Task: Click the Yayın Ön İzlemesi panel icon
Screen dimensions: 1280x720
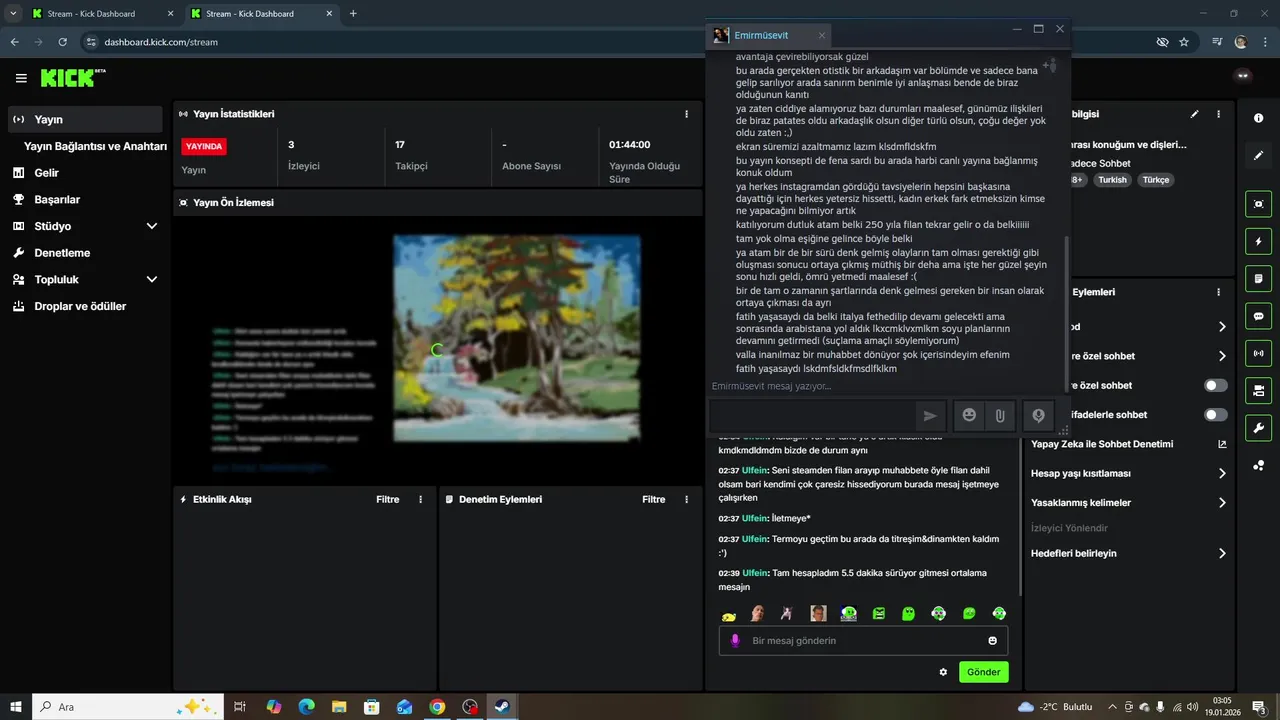Action: click(x=183, y=202)
